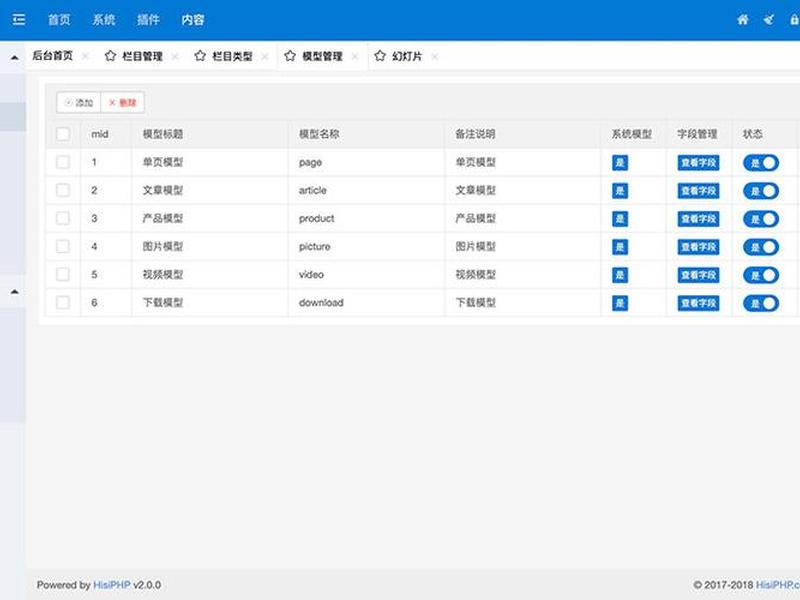This screenshot has width=800, height=600.
Task: Click 查看字段 for the page model
Action: 698,163
